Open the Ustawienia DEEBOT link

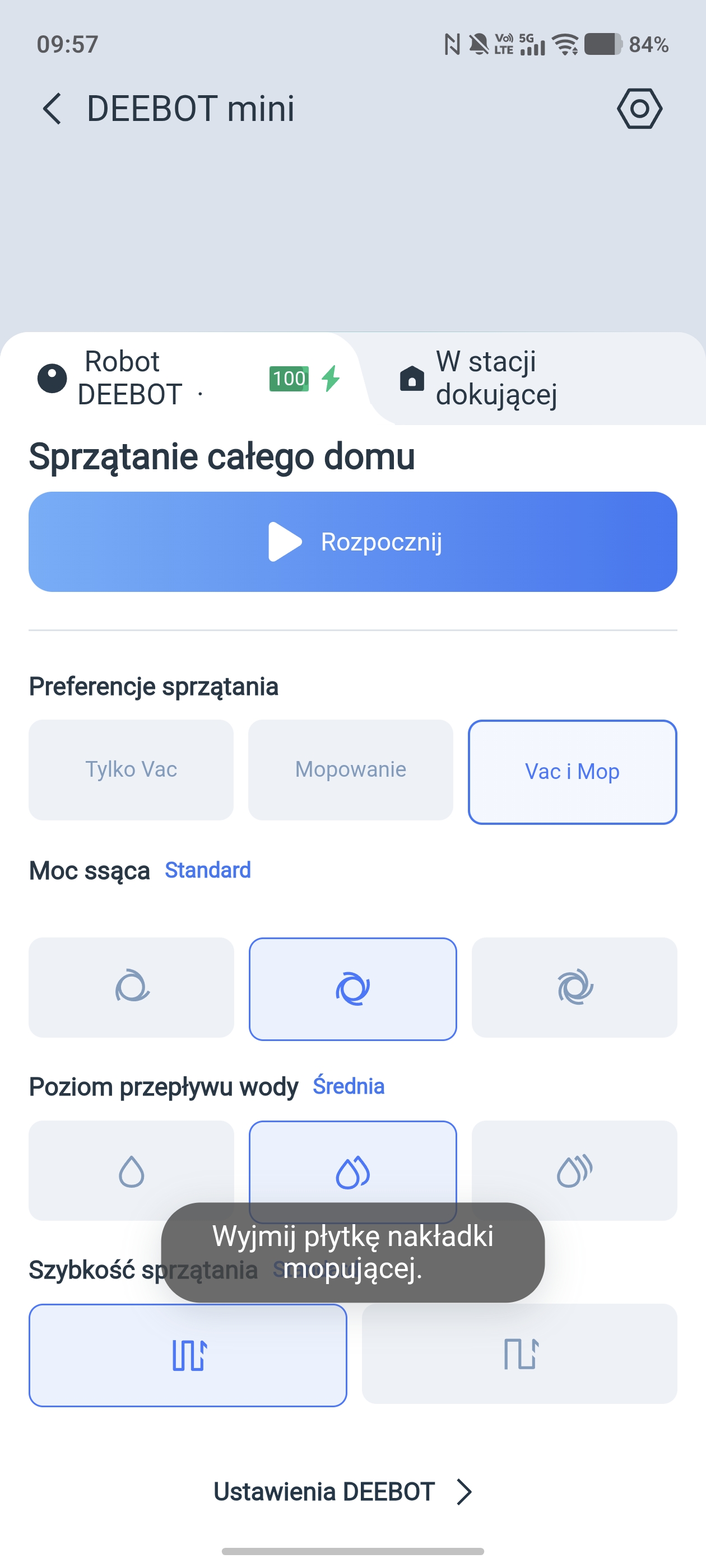(x=324, y=1492)
